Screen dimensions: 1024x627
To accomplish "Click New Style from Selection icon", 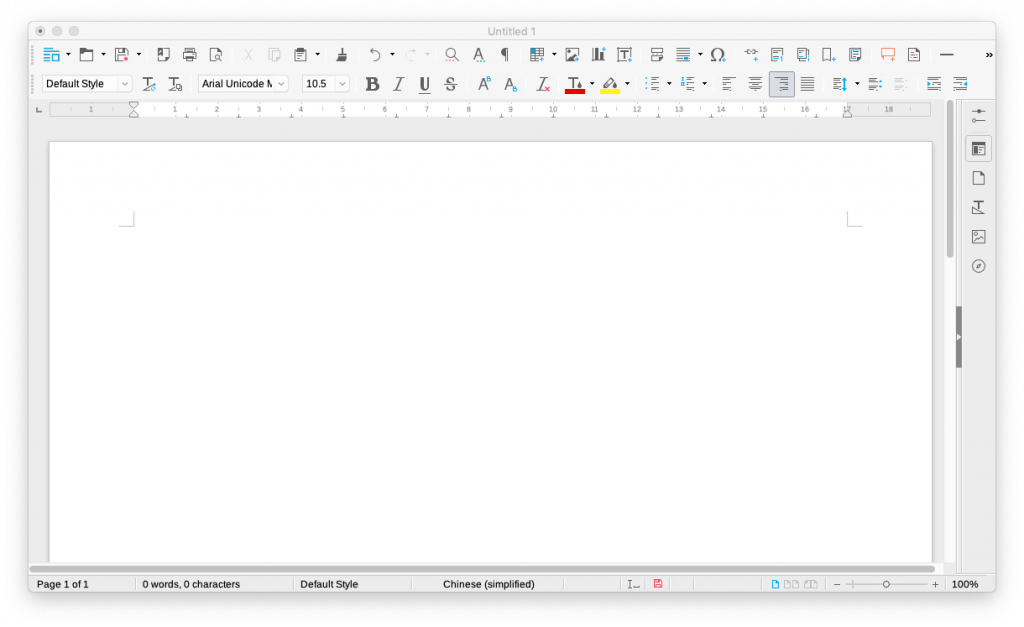I will pos(175,84).
